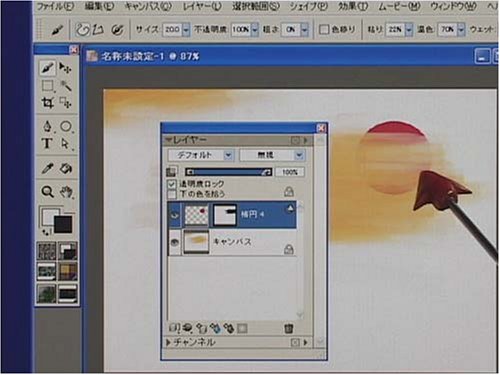Select the Oval Shape tool
The width and height of the screenshot is (500, 375).
[x=65, y=126]
